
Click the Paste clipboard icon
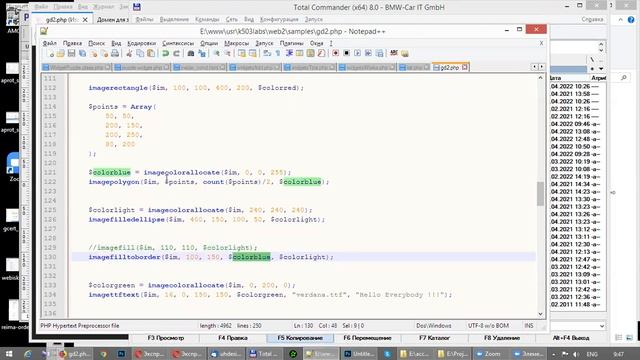pos(151,53)
